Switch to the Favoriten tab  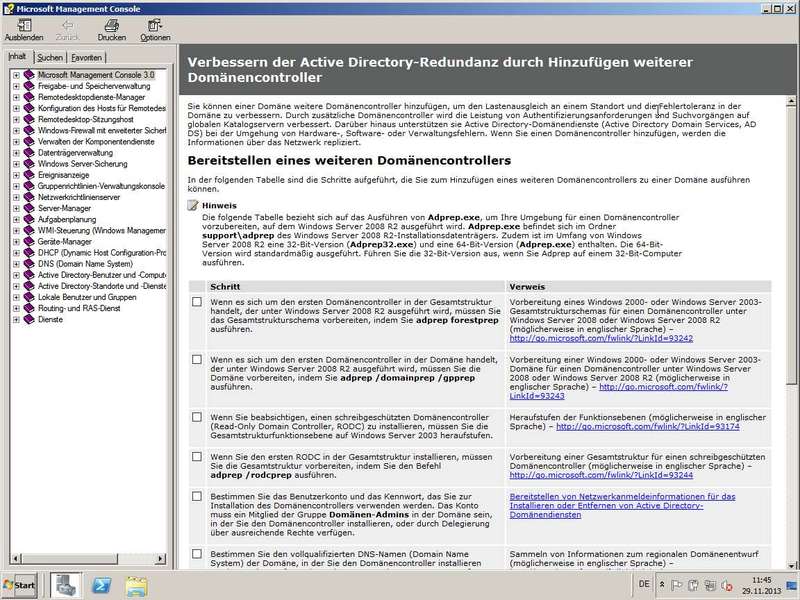coord(86,58)
